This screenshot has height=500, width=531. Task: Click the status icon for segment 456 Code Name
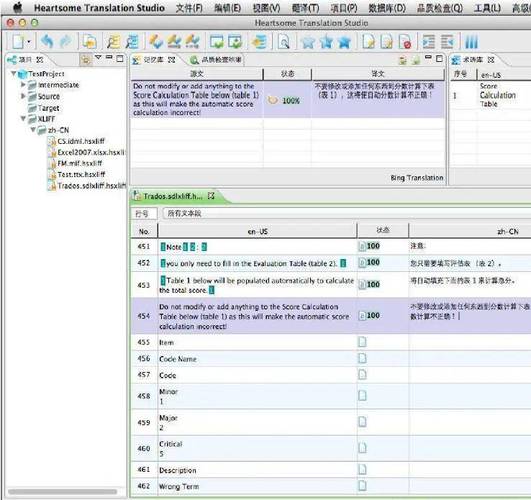(362, 358)
